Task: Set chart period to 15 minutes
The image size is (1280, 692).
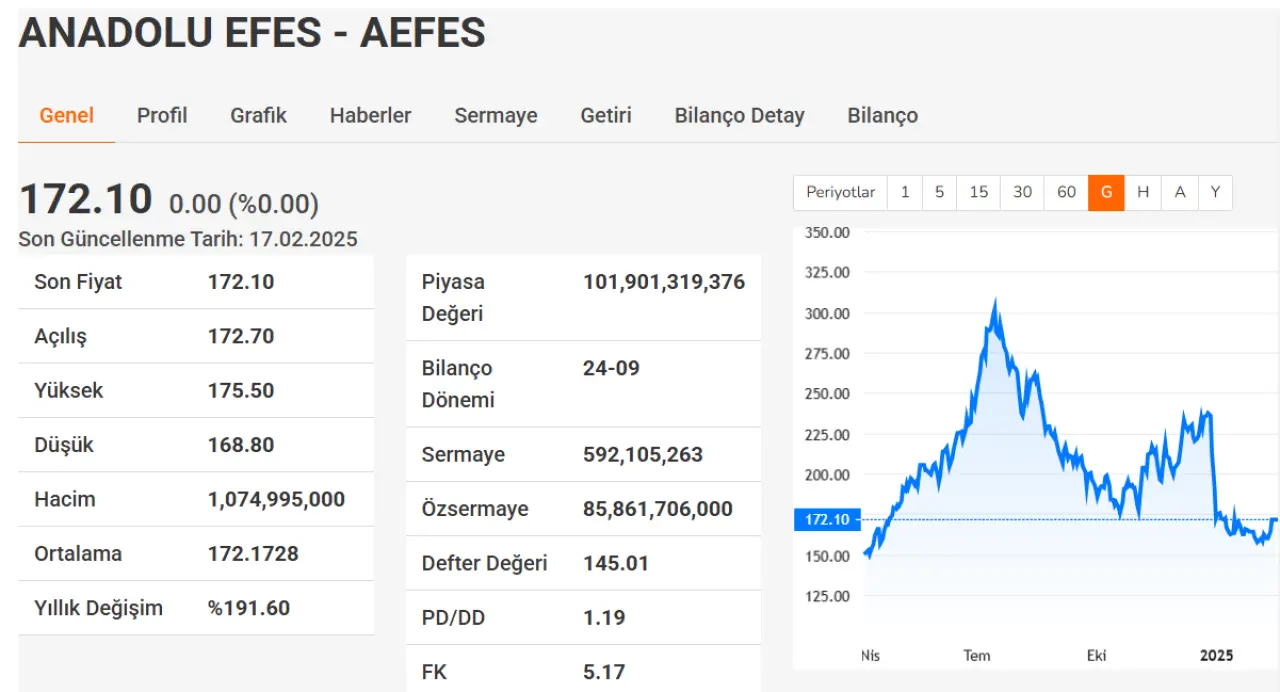Action: [x=979, y=192]
